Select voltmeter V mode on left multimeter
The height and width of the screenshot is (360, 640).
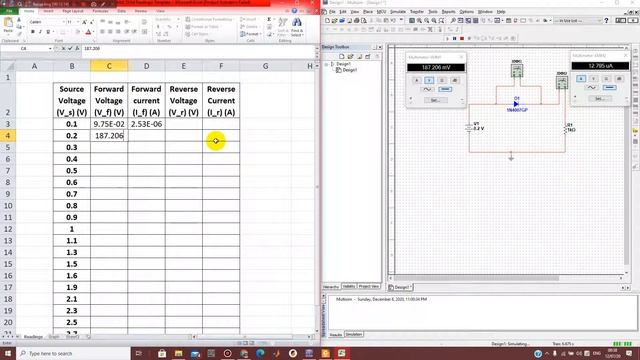tap(429, 80)
